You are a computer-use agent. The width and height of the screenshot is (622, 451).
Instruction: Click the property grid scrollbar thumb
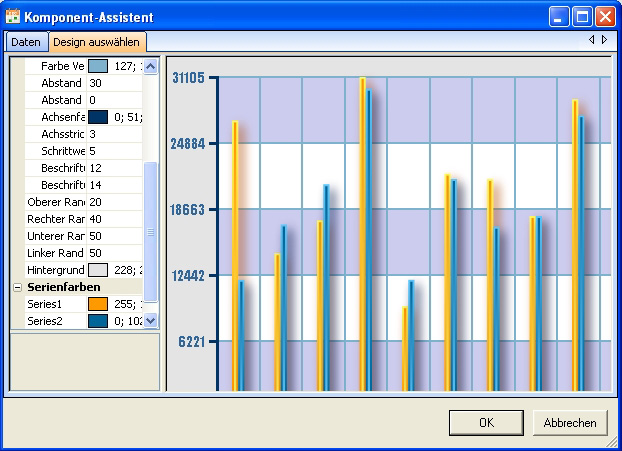[x=151, y=230]
